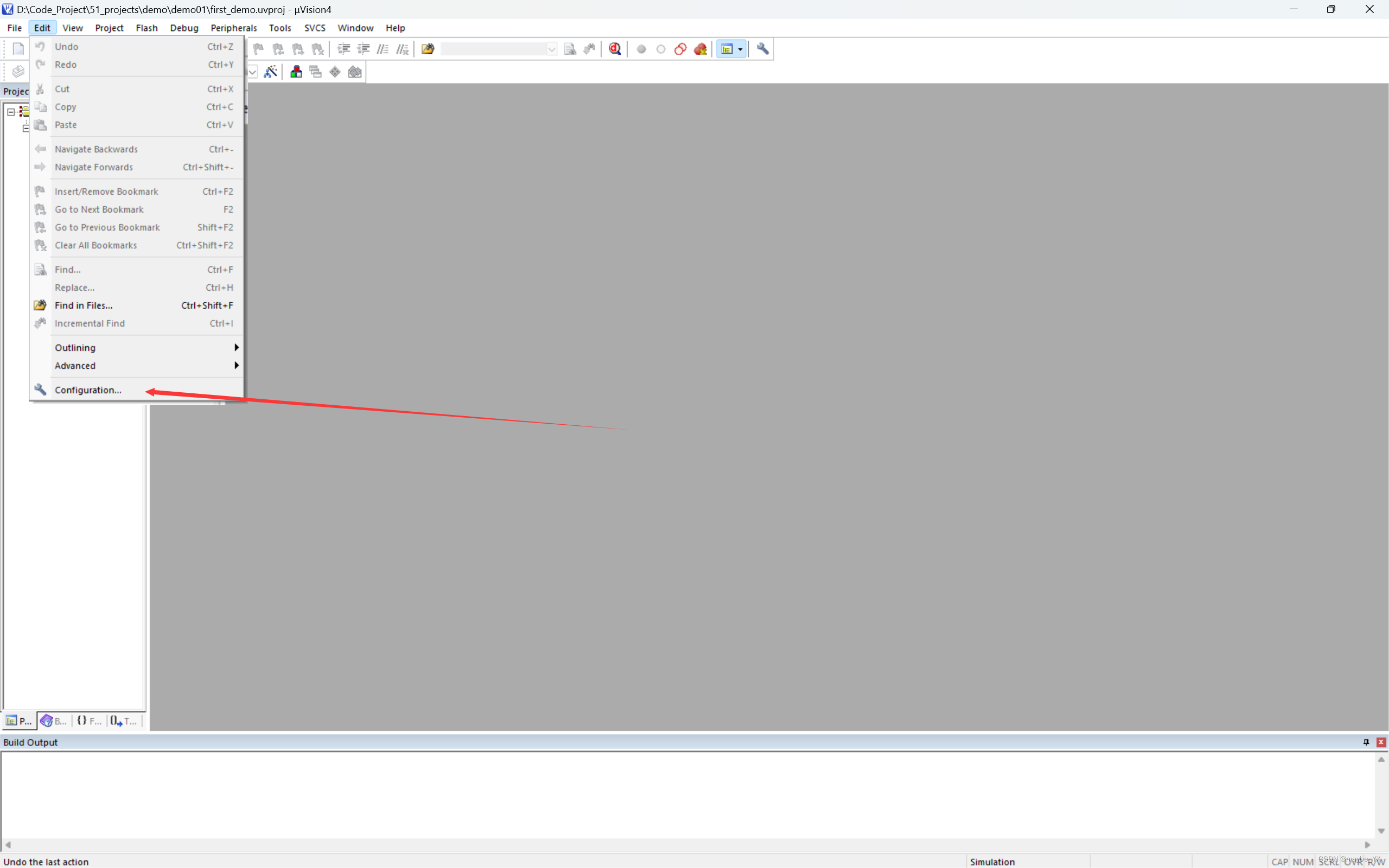Switch to the Functions tab

click(89, 720)
